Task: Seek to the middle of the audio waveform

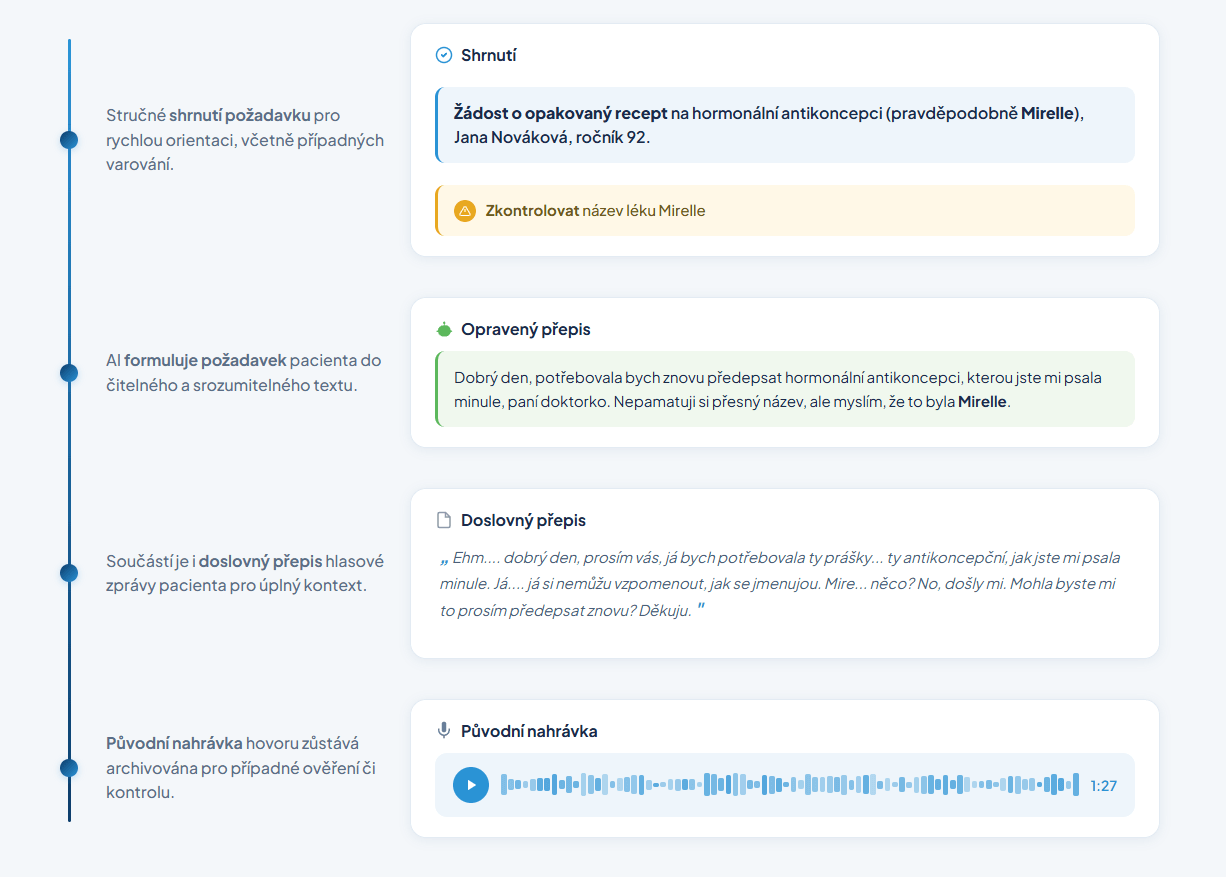Action: (x=789, y=785)
